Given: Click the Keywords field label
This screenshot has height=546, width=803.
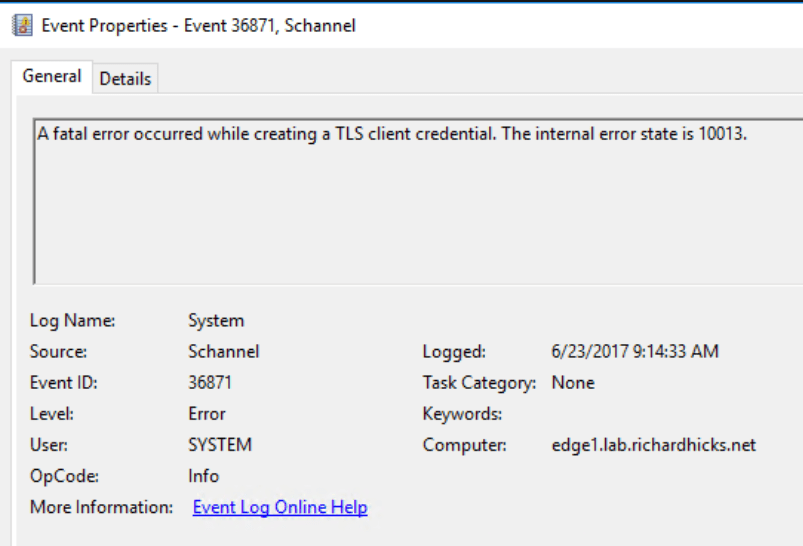Looking at the screenshot, I should tap(462, 413).
